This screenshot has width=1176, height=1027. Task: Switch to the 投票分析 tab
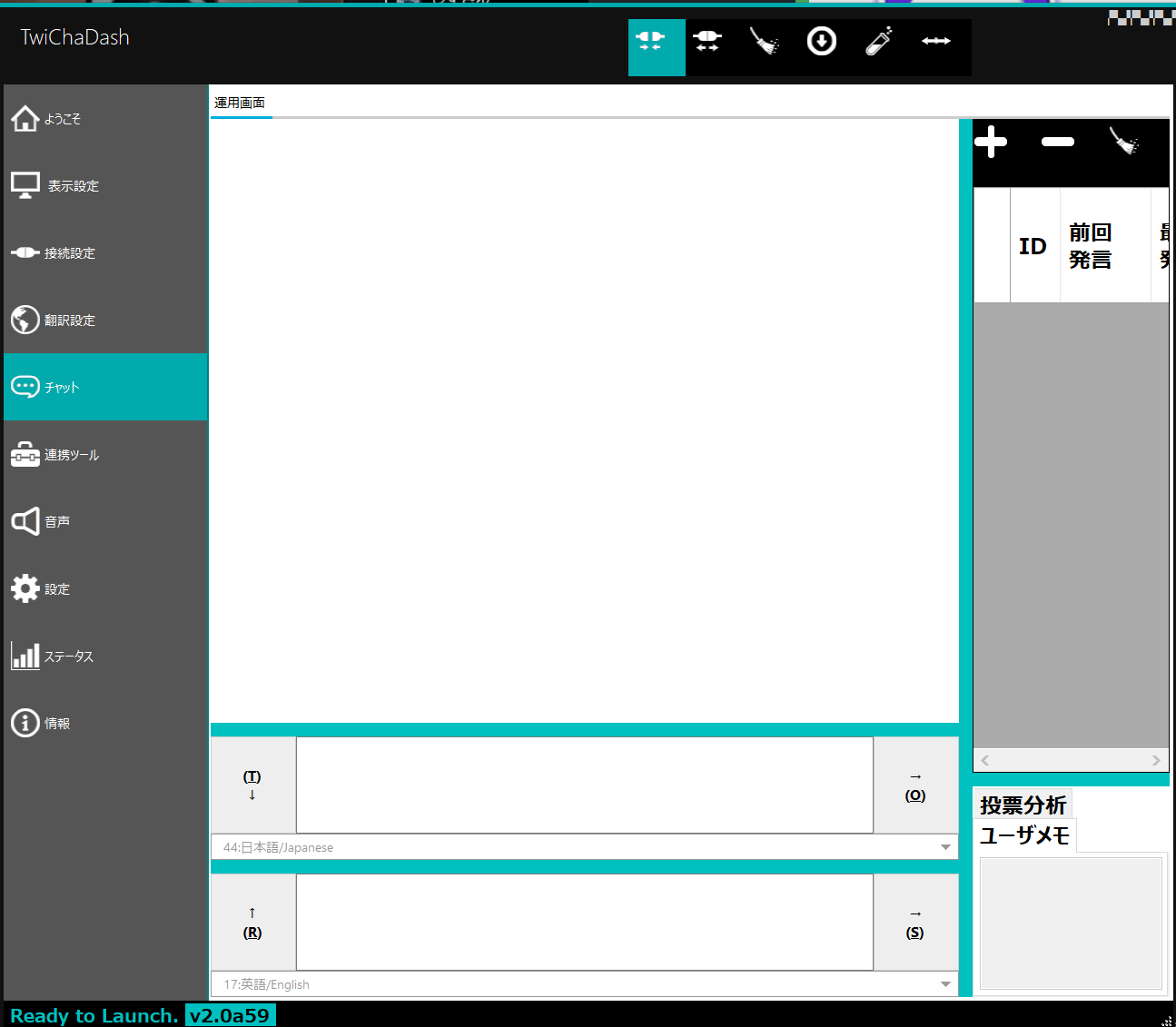1023,805
